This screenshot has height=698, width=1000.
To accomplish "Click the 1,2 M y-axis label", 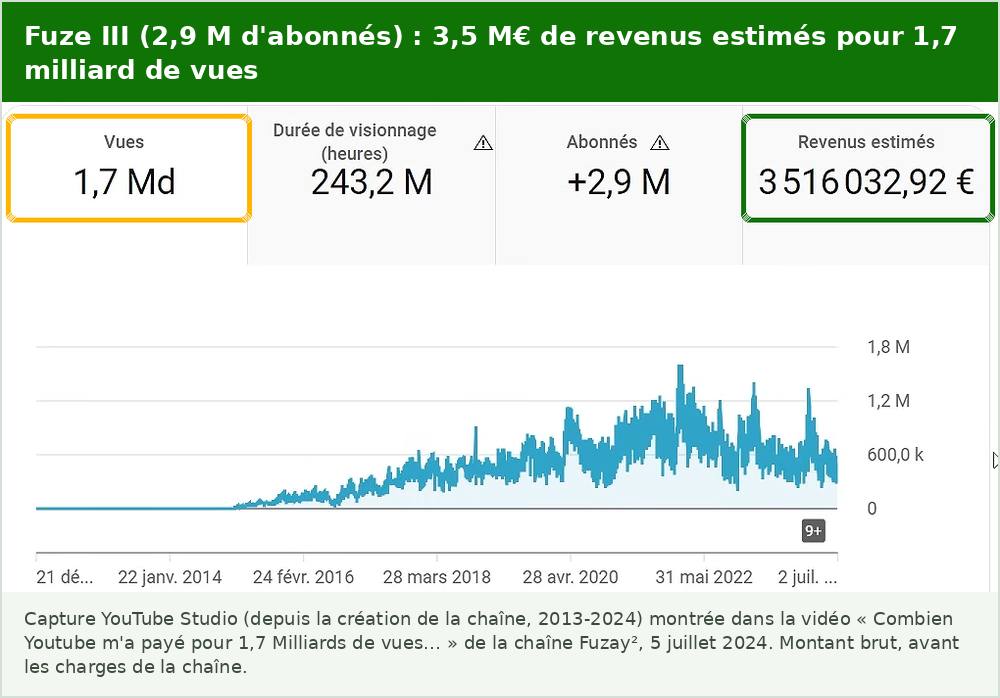I will point(888,401).
